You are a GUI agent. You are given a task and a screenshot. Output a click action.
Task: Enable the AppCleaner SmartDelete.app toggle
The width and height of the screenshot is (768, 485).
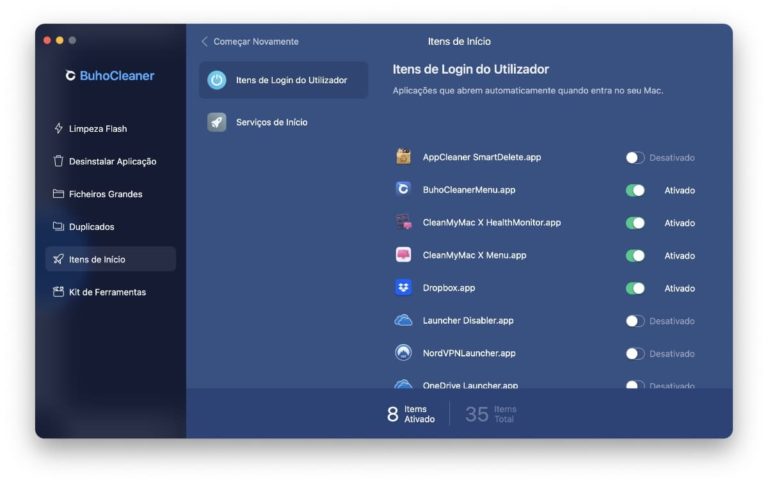[634, 158]
